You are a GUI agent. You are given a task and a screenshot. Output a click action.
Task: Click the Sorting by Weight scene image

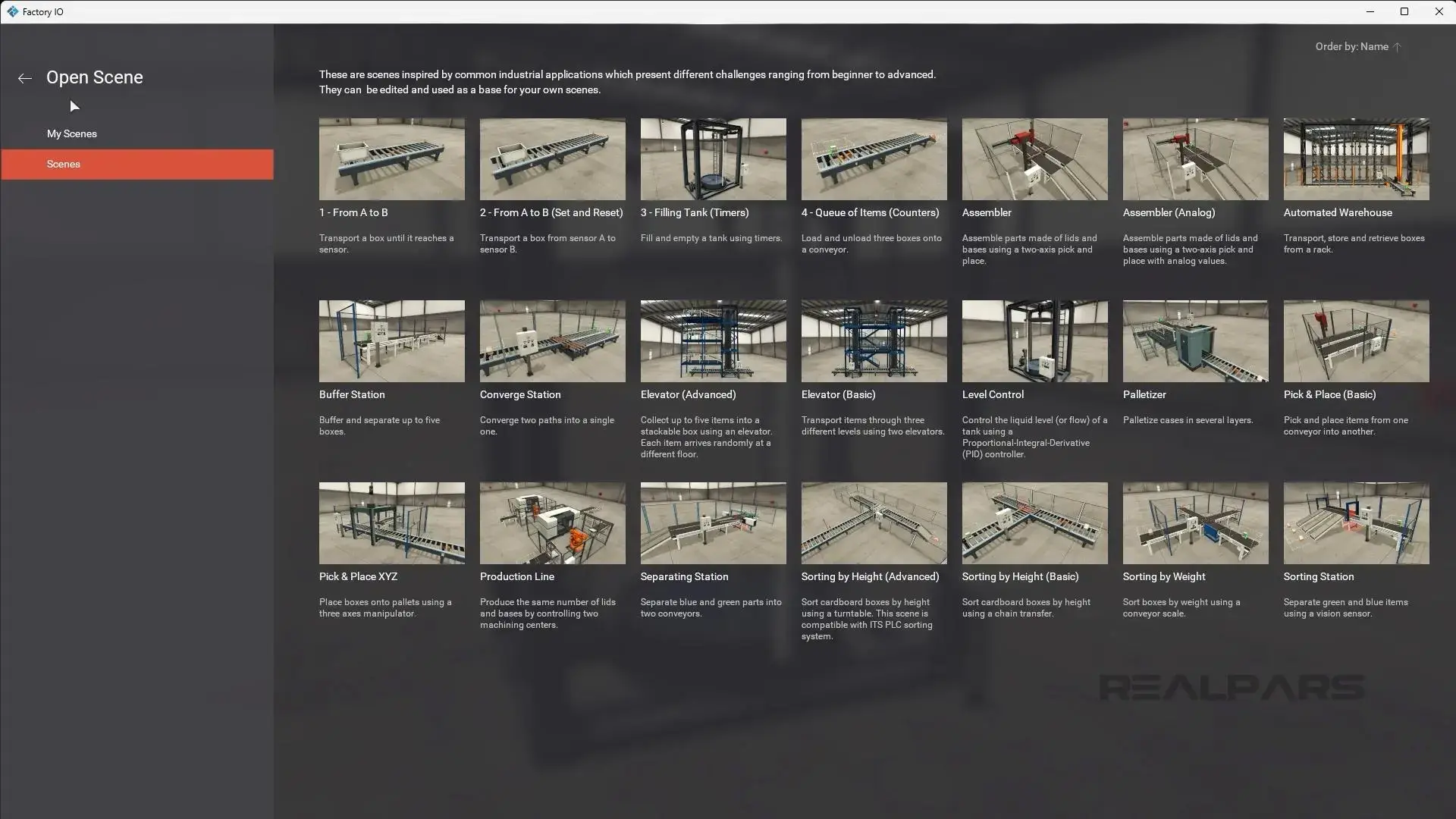click(1195, 522)
